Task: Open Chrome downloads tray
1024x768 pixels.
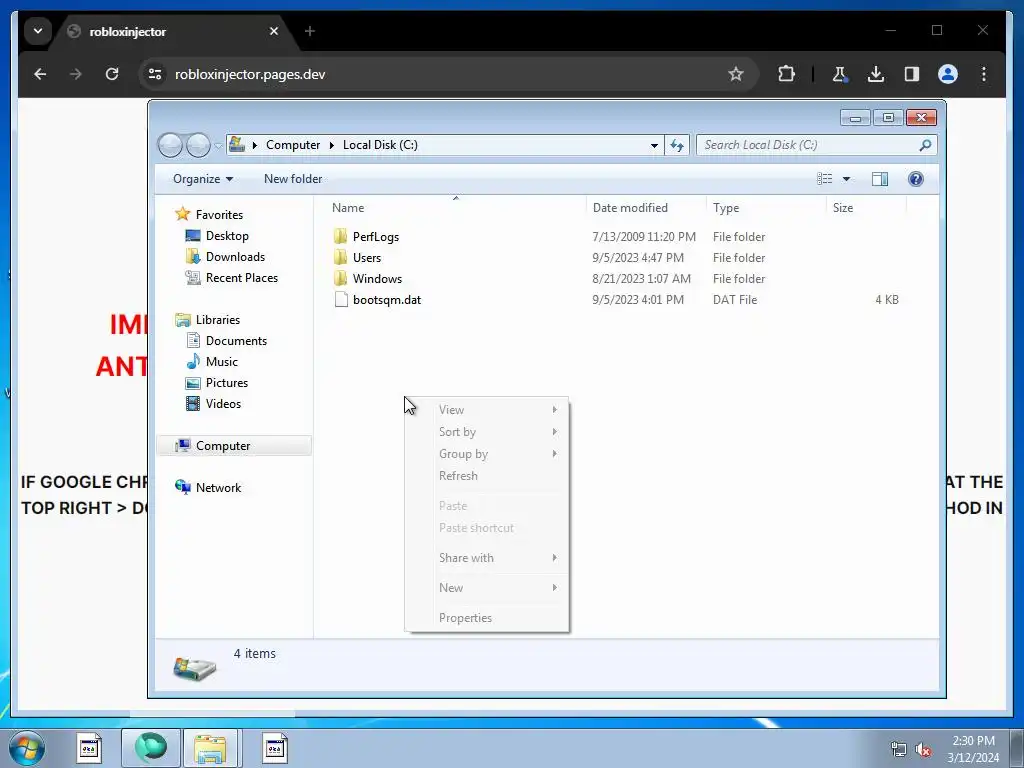Action: (x=876, y=74)
